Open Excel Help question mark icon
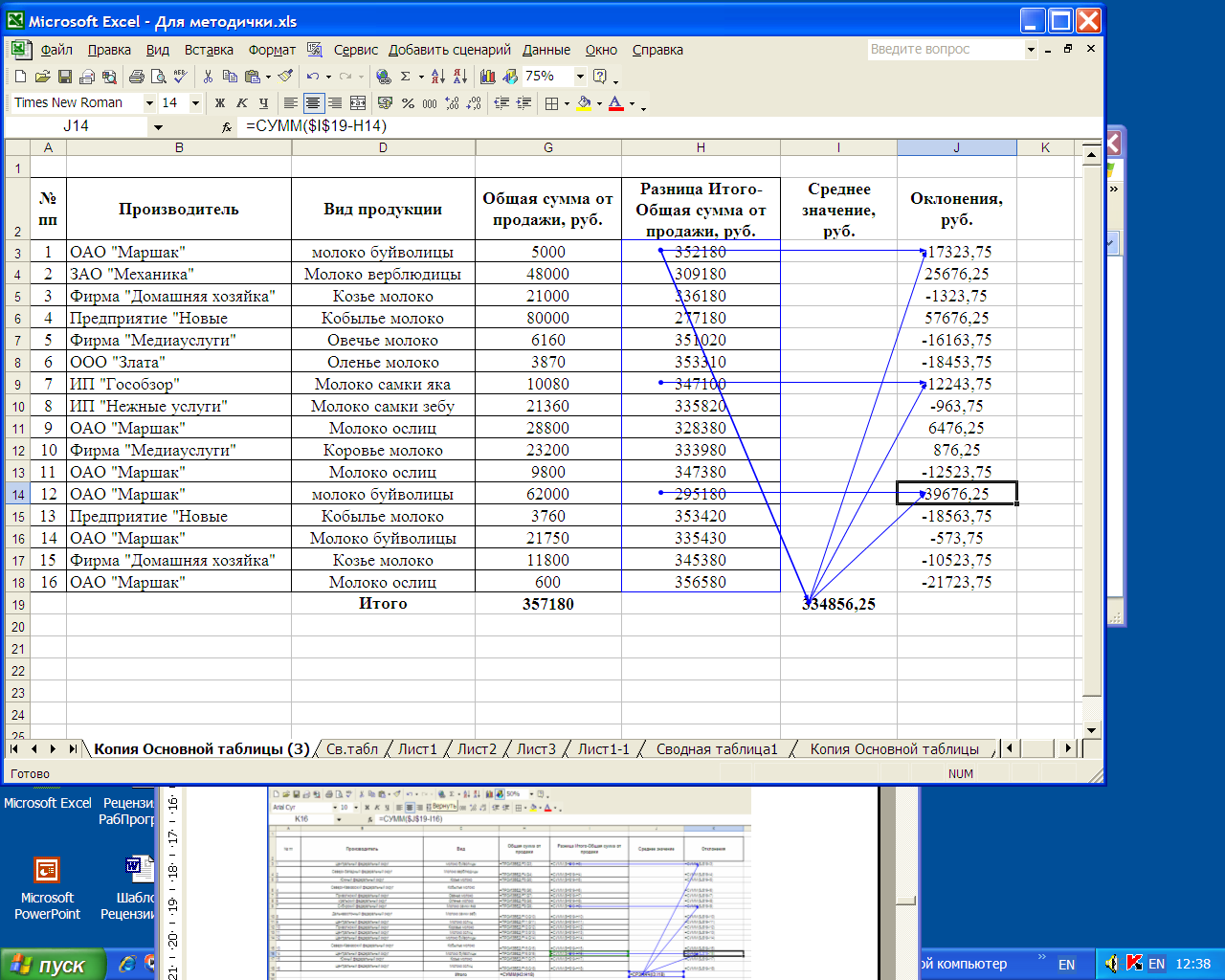Screen dimensions: 1225x980 click(600, 77)
